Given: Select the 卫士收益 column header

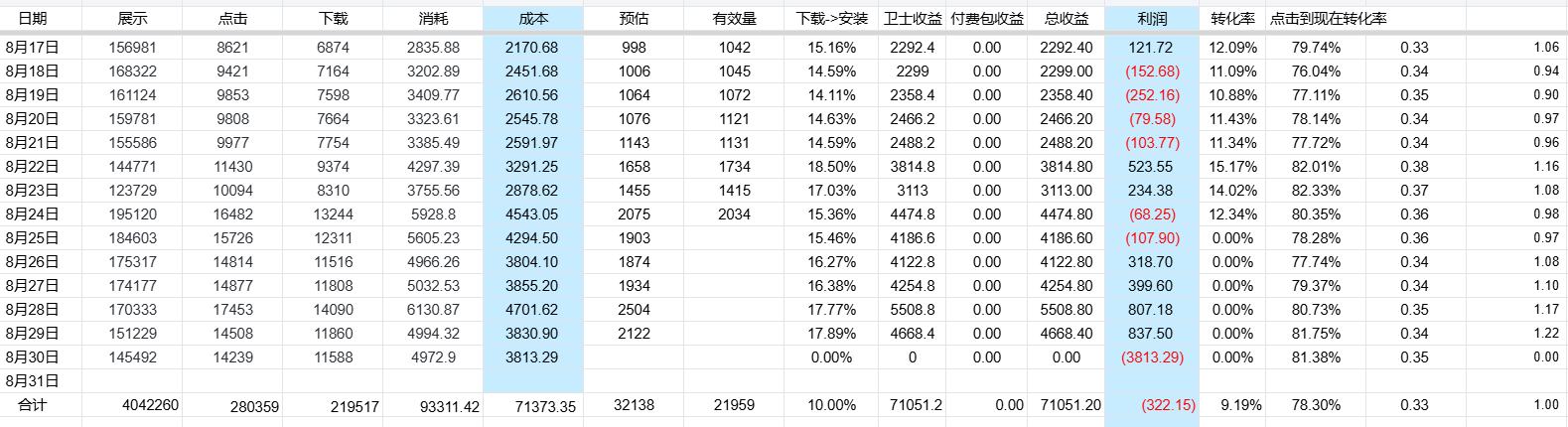Looking at the screenshot, I should click(x=913, y=18).
